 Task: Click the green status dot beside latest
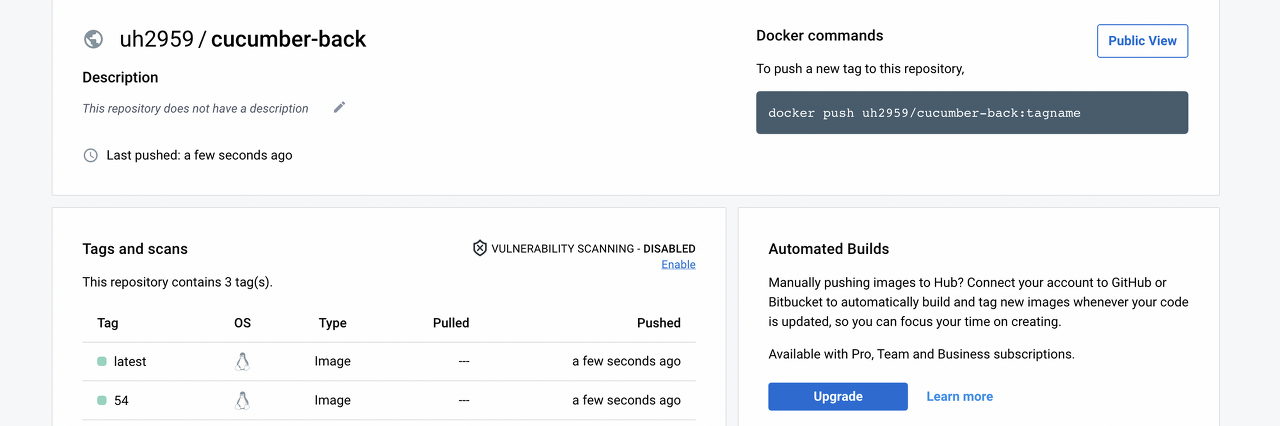[102, 361]
